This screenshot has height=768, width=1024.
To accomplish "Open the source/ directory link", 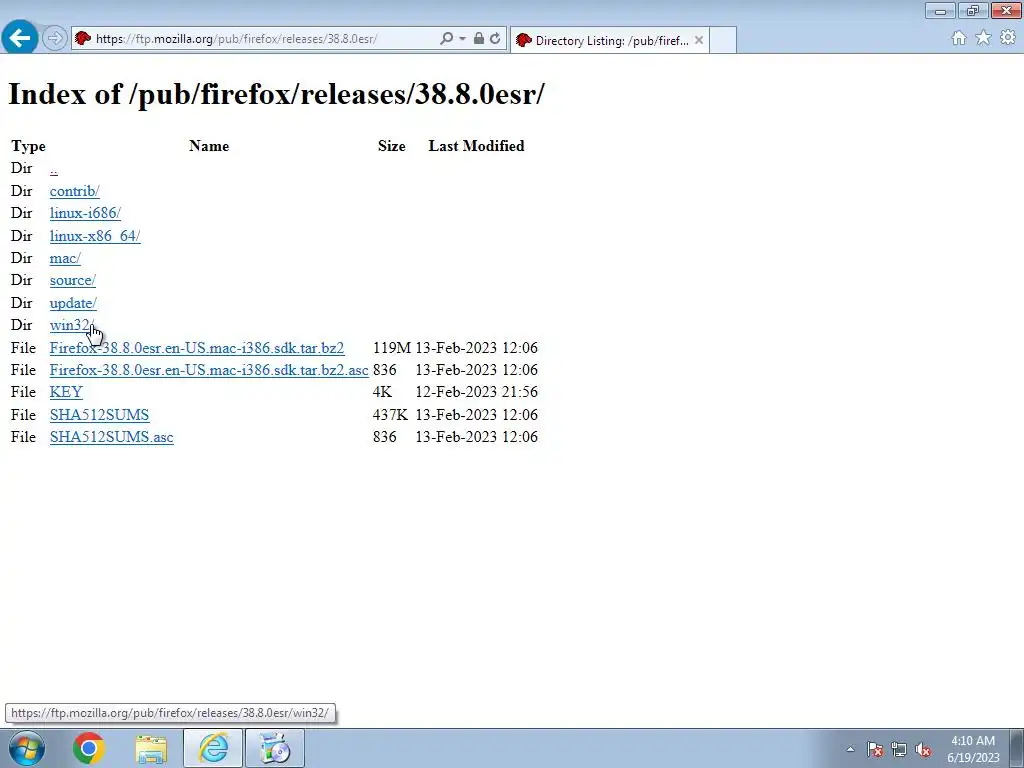I will [72, 280].
